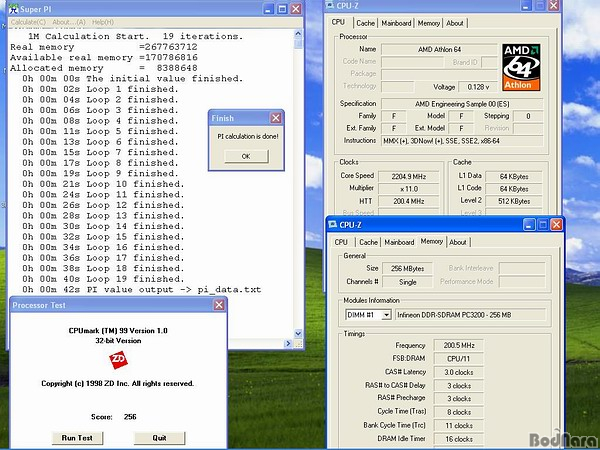The image size is (600, 450).
Task: Click the Cycle Time (Tras) value 8 clocks
Action: click(459, 412)
